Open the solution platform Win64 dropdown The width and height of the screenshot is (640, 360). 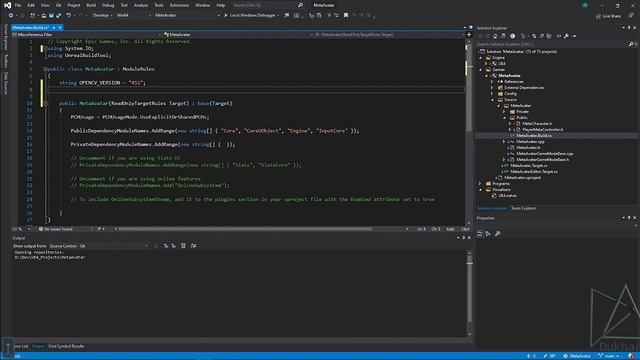[134, 16]
